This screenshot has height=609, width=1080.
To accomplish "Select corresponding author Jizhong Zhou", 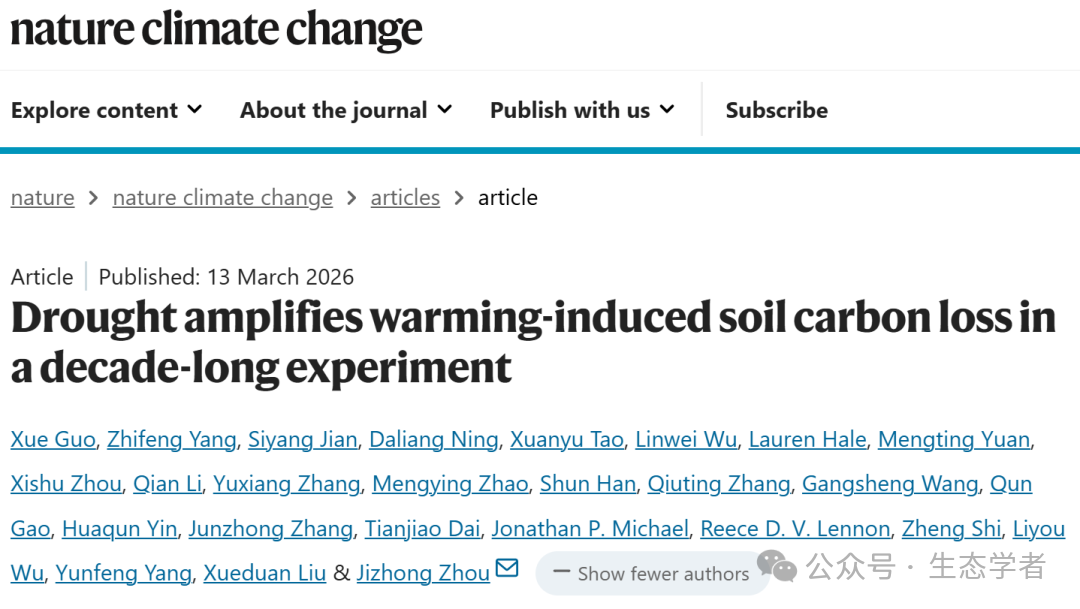I will point(423,573).
